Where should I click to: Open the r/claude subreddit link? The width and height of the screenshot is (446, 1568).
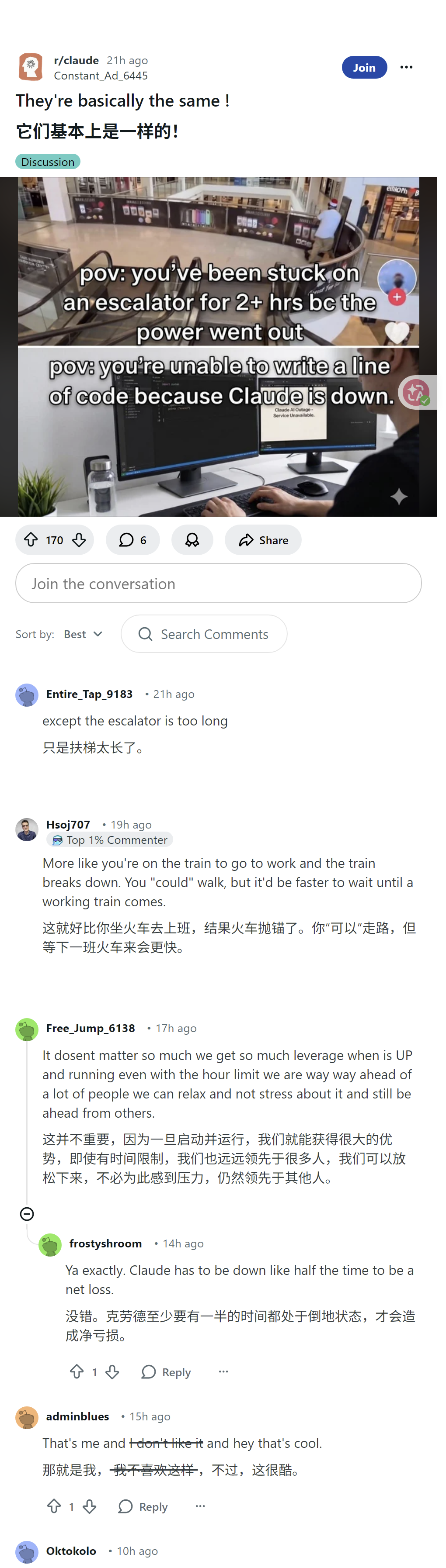(76, 60)
